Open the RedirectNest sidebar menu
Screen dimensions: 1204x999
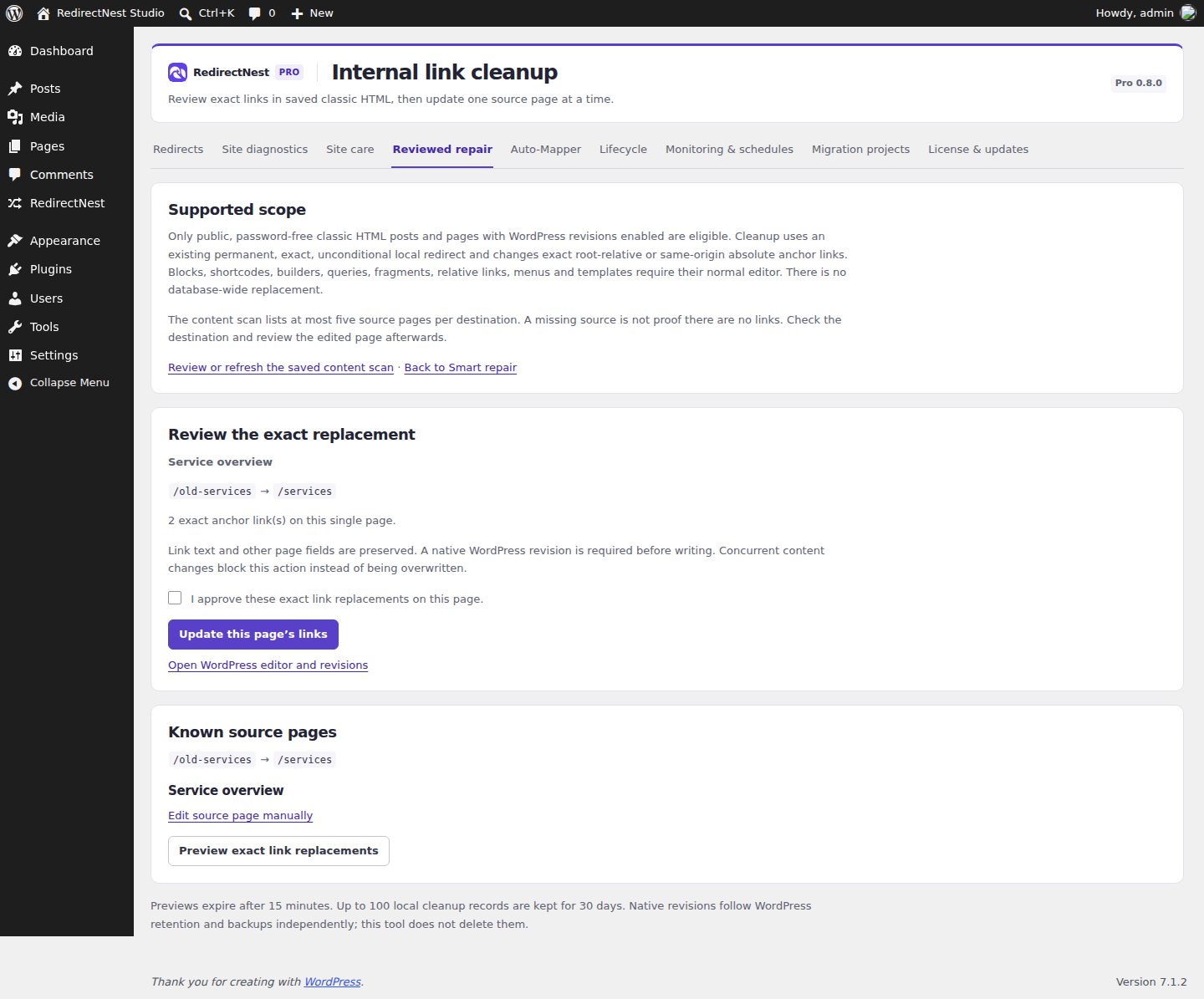point(67,203)
